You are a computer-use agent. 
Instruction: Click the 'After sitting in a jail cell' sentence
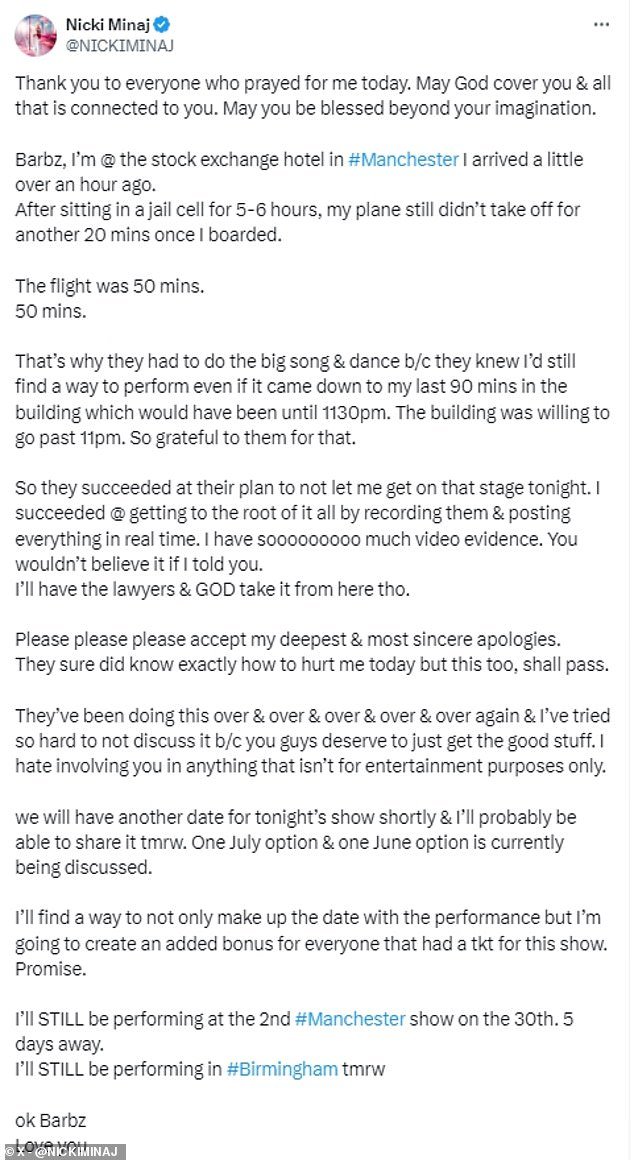click(x=297, y=220)
